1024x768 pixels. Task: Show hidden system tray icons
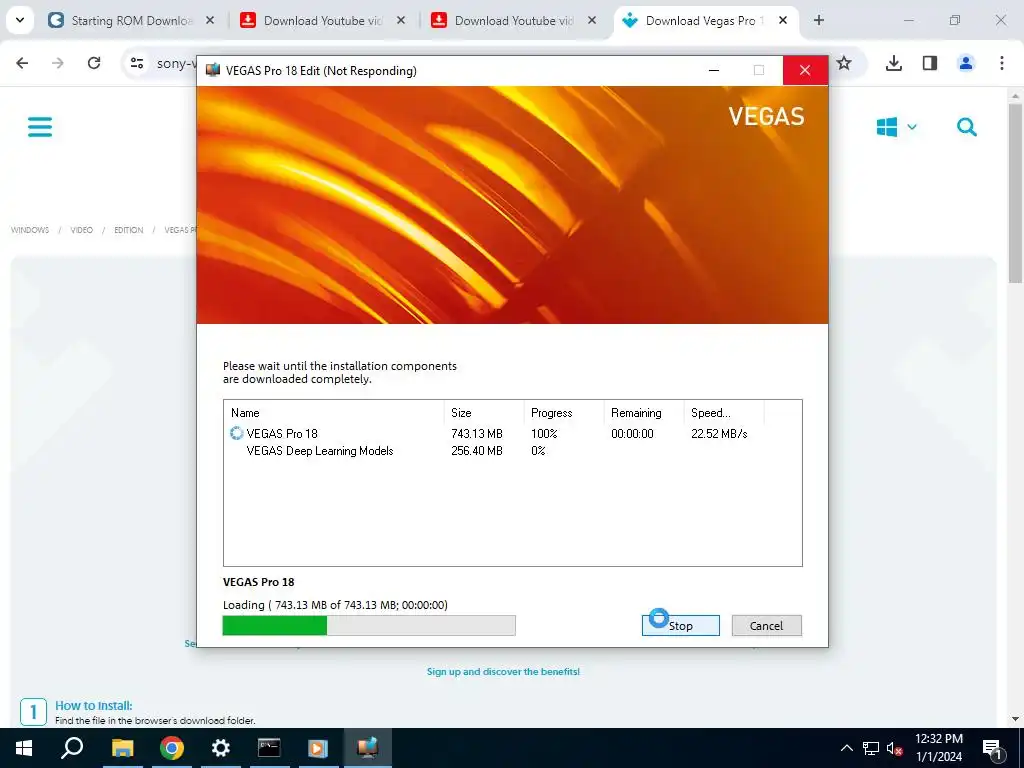pyautogui.click(x=846, y=748)
